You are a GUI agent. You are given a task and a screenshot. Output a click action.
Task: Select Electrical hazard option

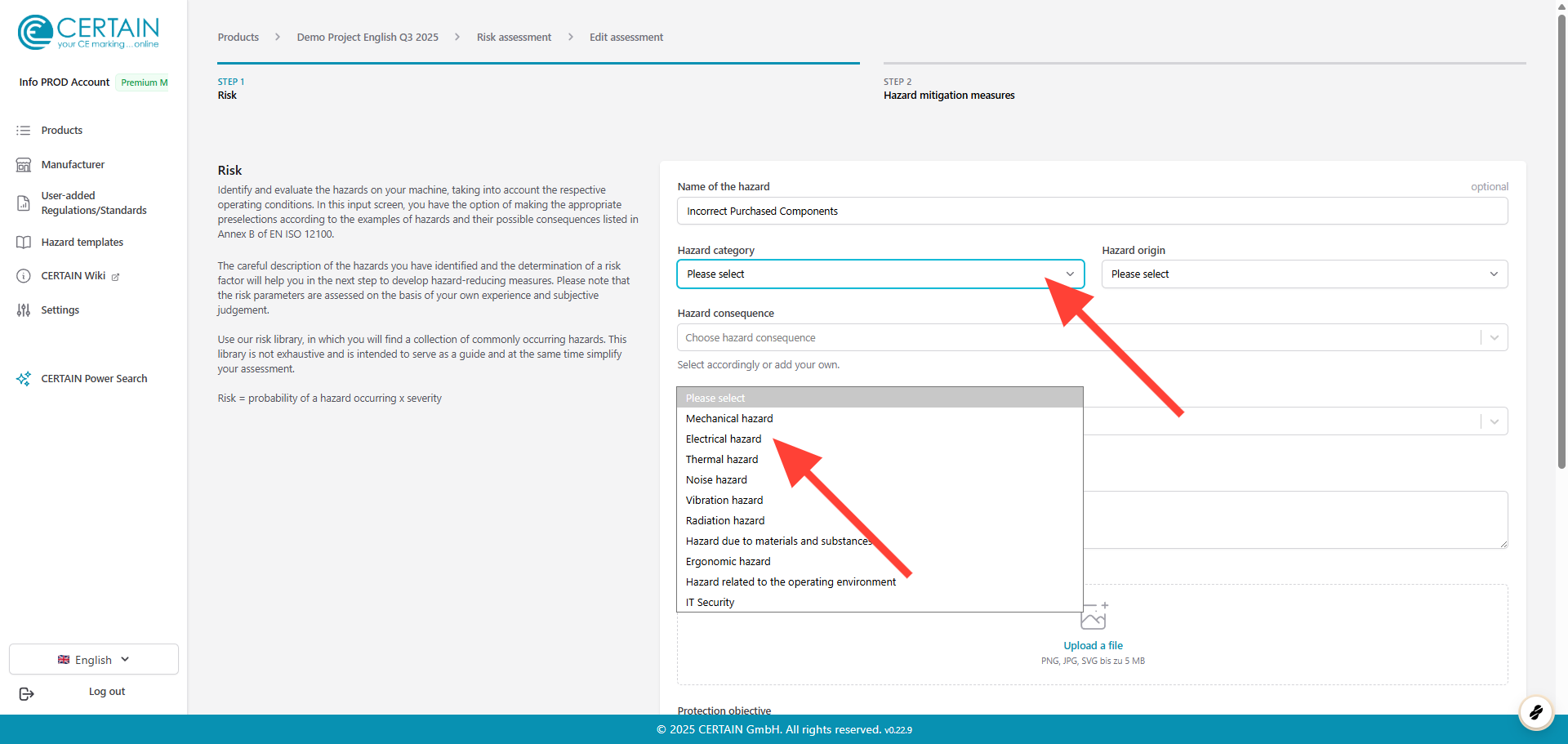pos(880,439)
